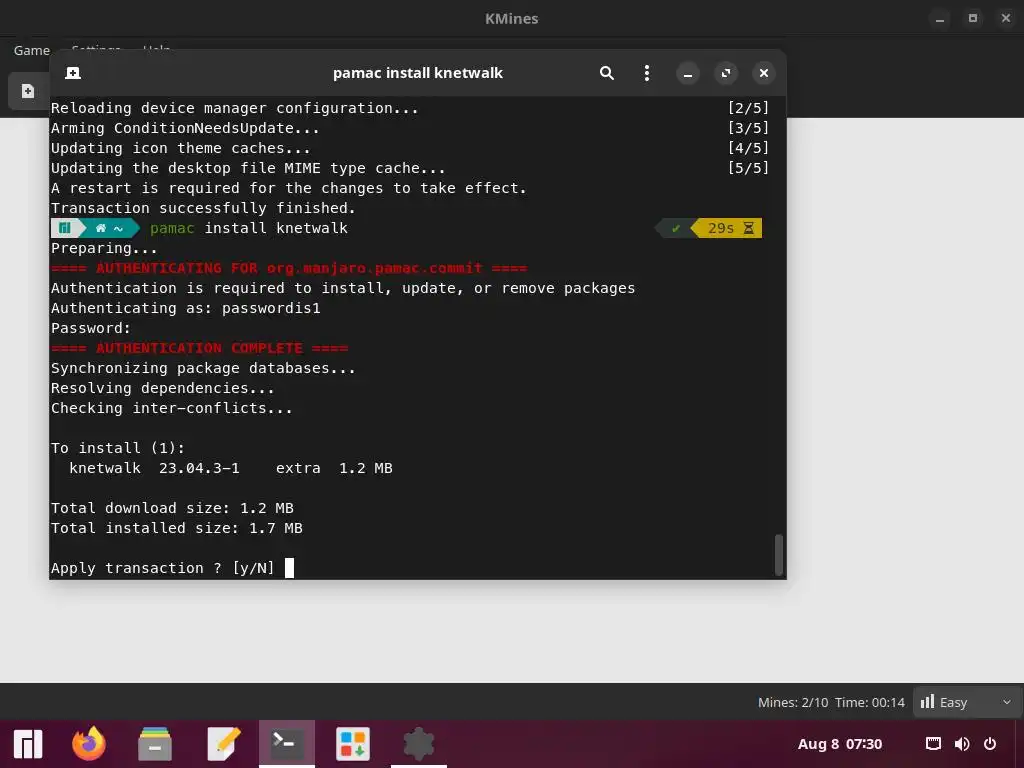Image resolution: width=1024 pixels, height=768 pixels.
Task: Click the "[4/5]" progress counter
Action: [748, 148]
